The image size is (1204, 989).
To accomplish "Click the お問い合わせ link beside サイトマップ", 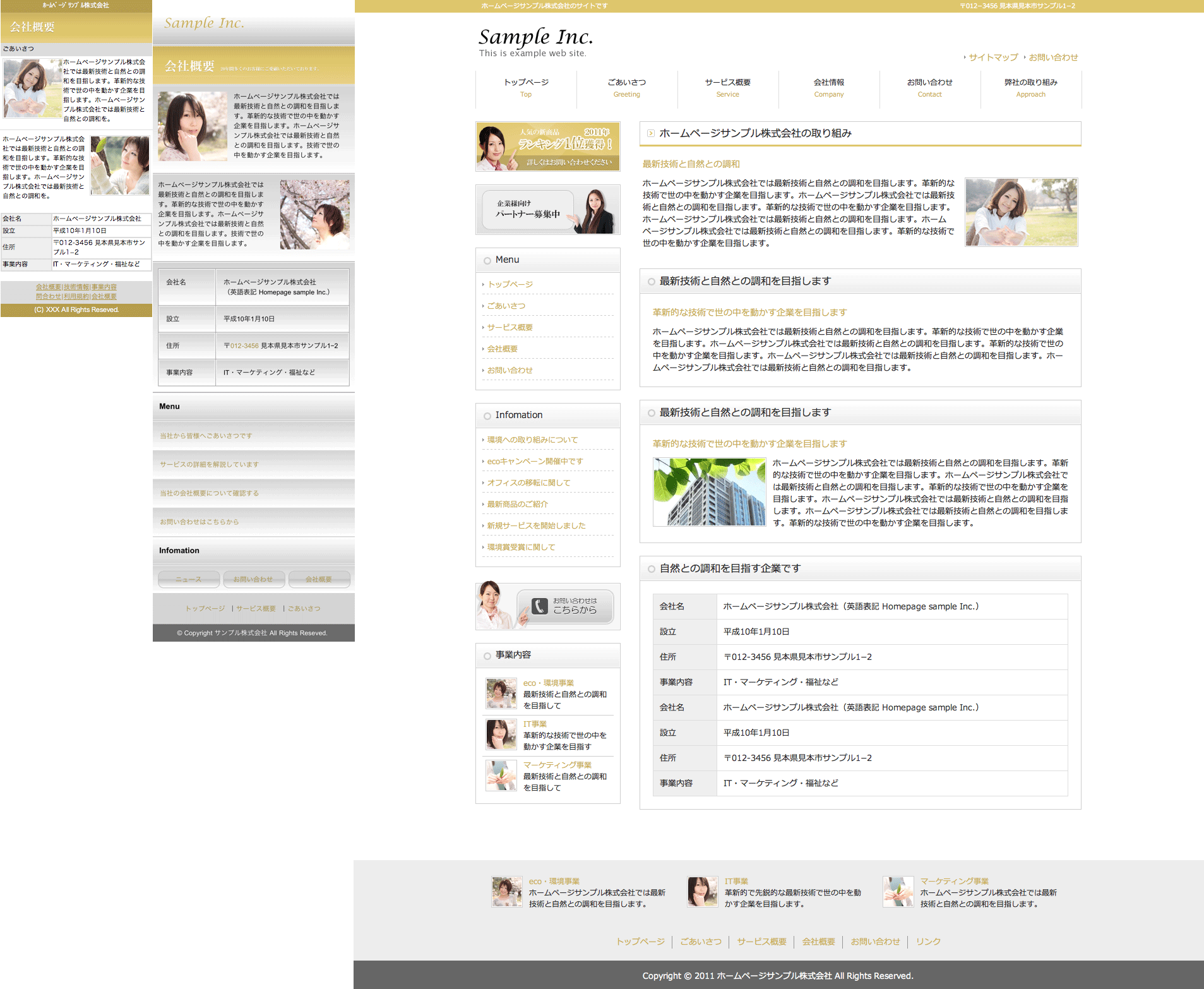I will pyautogui.click(x=1053, y=57).
